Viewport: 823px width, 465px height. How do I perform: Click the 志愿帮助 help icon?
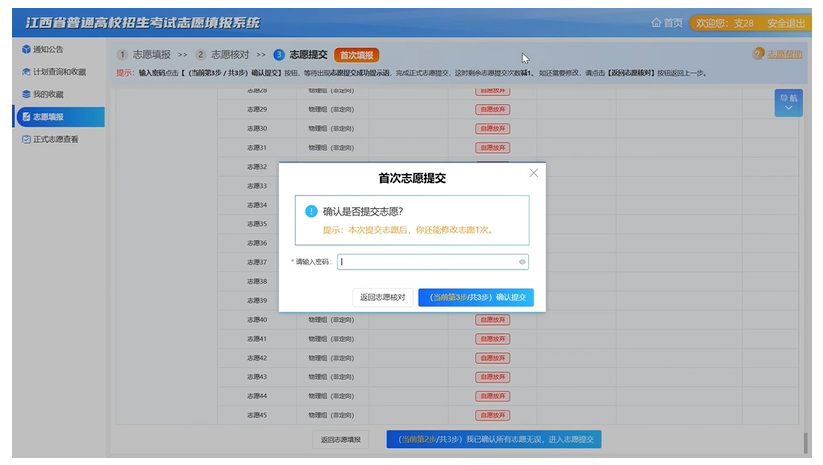coord(758,54)
